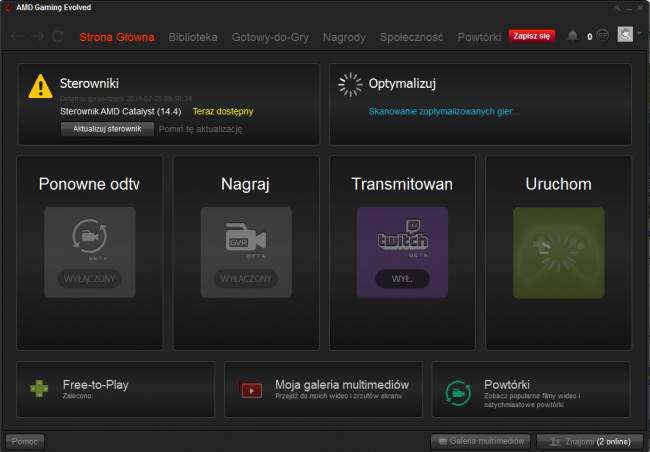The width and height of the screenshot is (650, 452).
Task: Click Teraz dostępny status text
Action: coord(223,112)
